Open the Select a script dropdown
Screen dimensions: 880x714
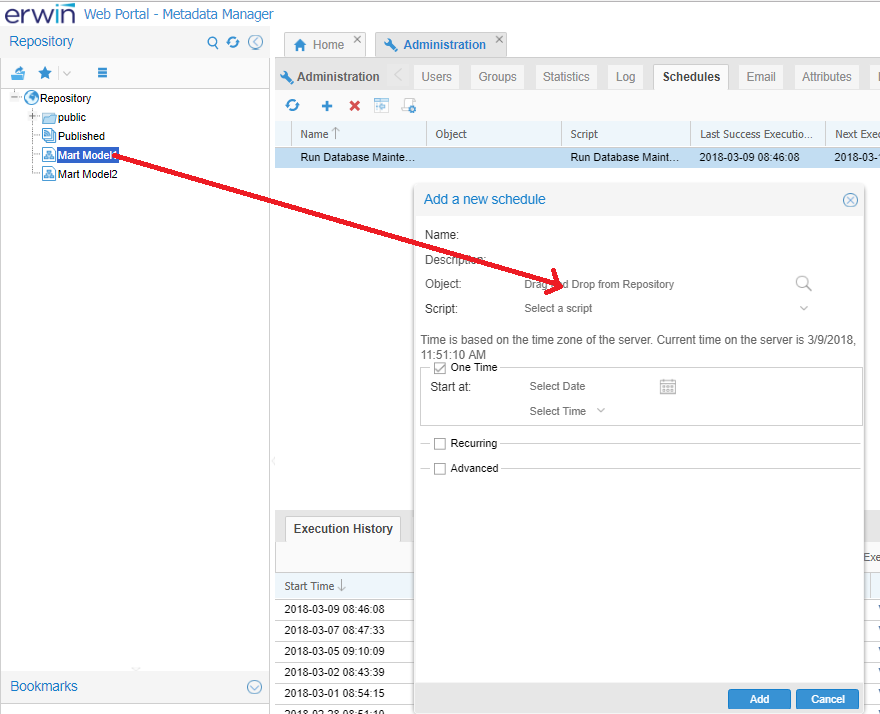(804, 308)
